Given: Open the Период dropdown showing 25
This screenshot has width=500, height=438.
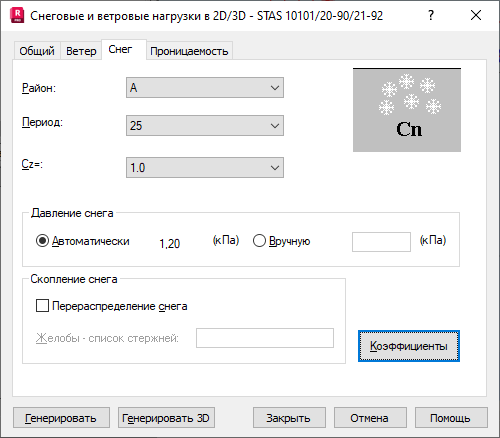Looking at the screenshot, I should click(205, 126).
